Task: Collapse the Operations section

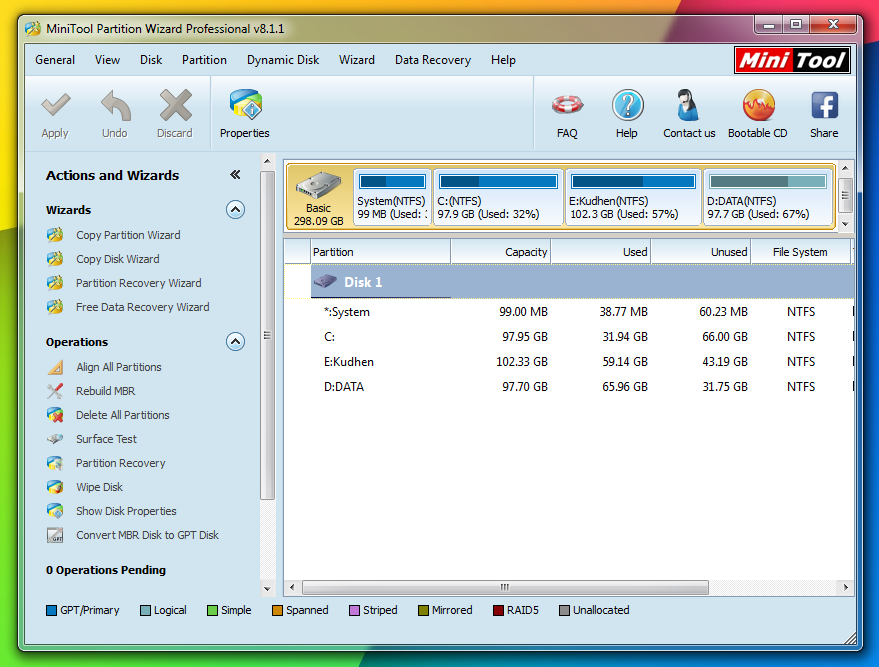Action: click(x=235, y=341)
